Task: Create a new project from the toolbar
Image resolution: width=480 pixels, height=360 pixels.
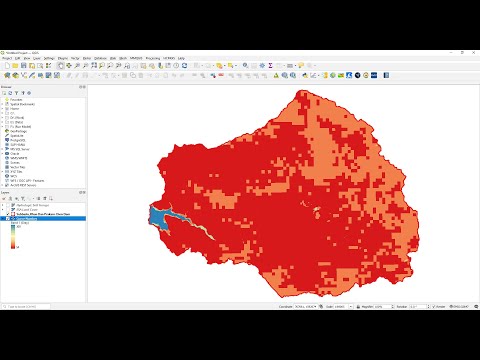Action: pos(7,66)
